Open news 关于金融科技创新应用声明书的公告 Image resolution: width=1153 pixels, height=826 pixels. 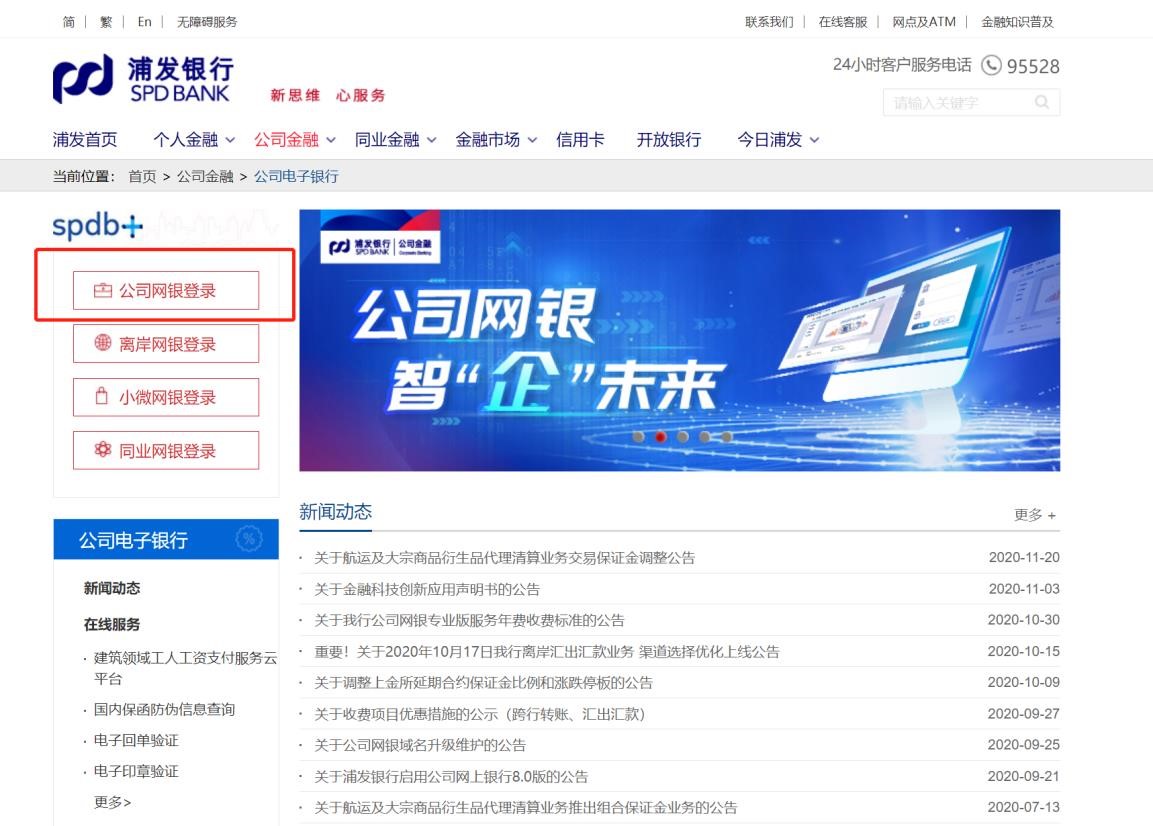tap(426, 589)
